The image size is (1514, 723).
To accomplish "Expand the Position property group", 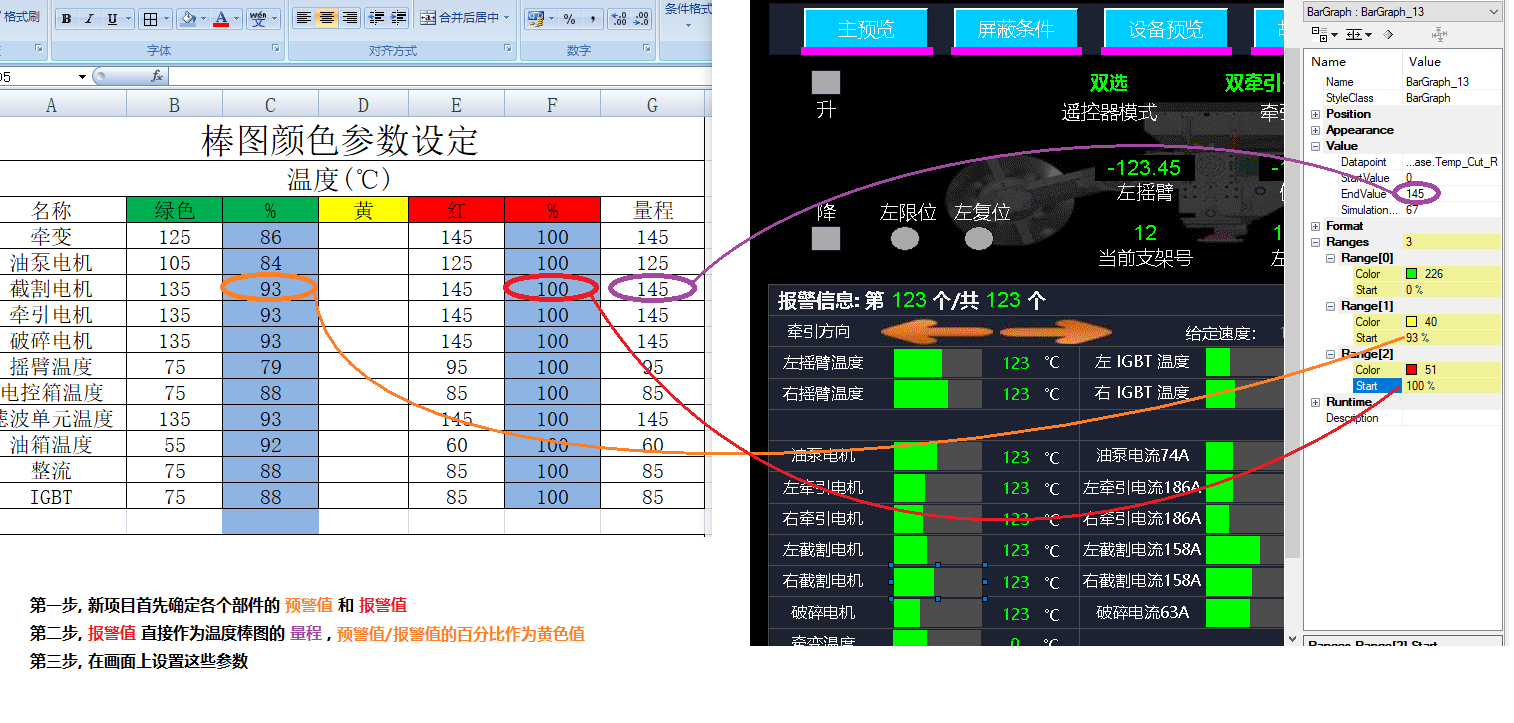I will (x=1316, y=114).
